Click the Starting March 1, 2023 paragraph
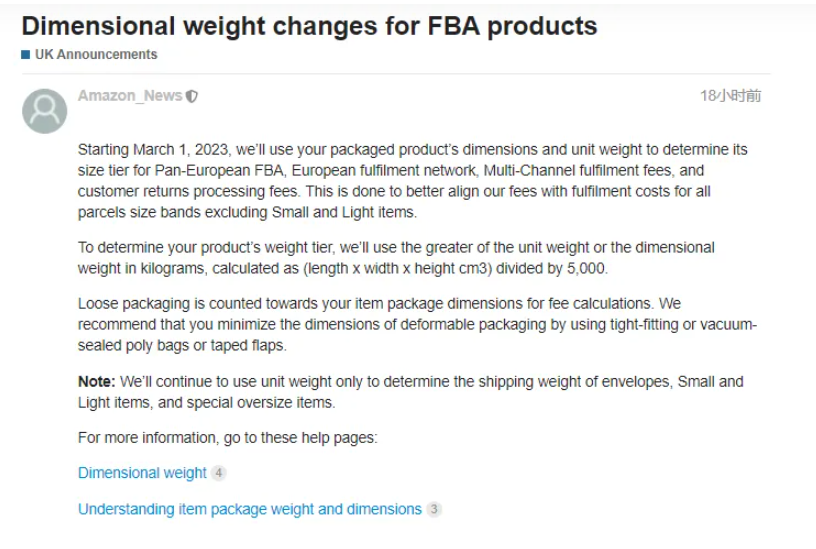 tap(413, 181)
